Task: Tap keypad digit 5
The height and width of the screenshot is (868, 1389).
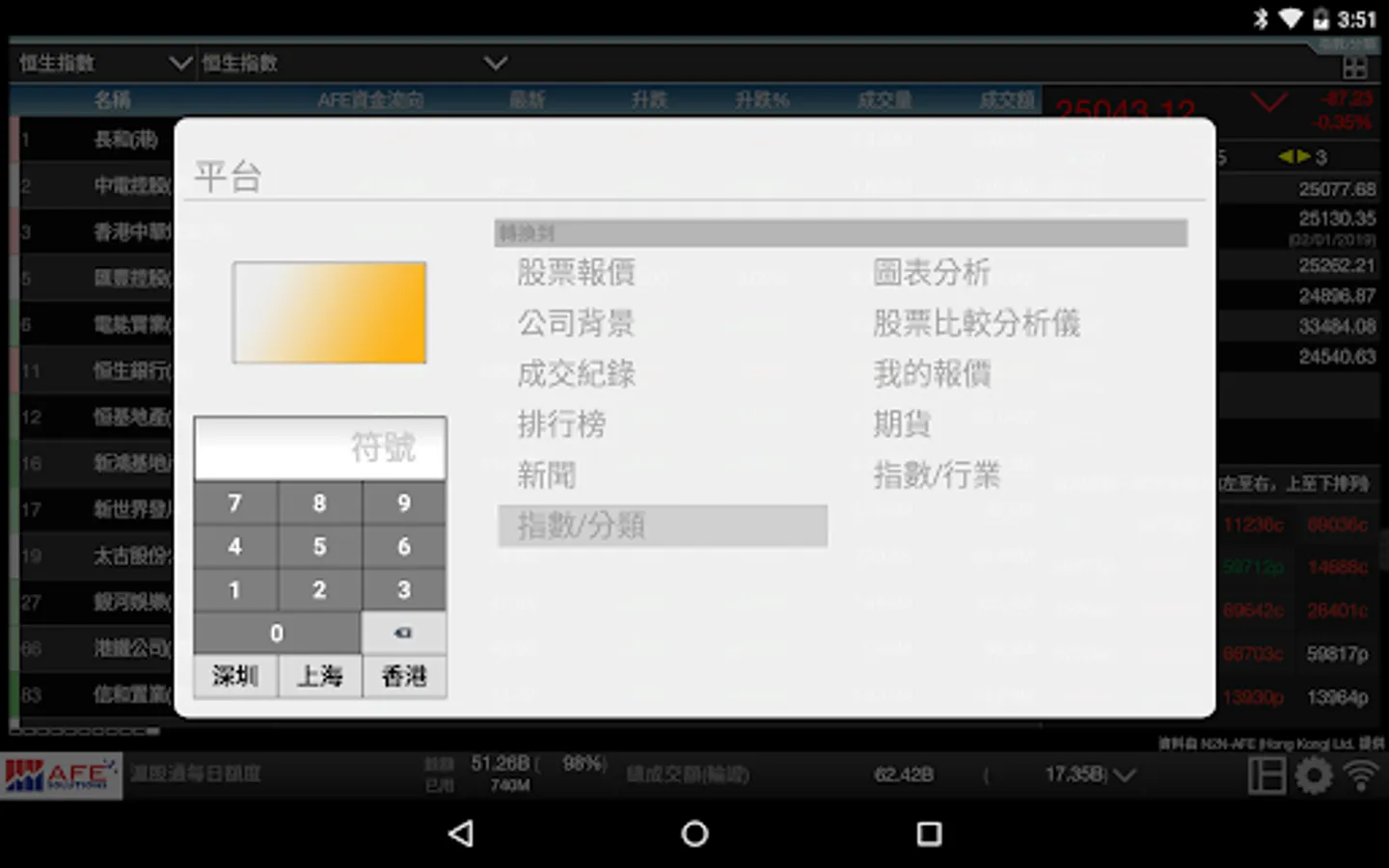Action: coord(319,547)
